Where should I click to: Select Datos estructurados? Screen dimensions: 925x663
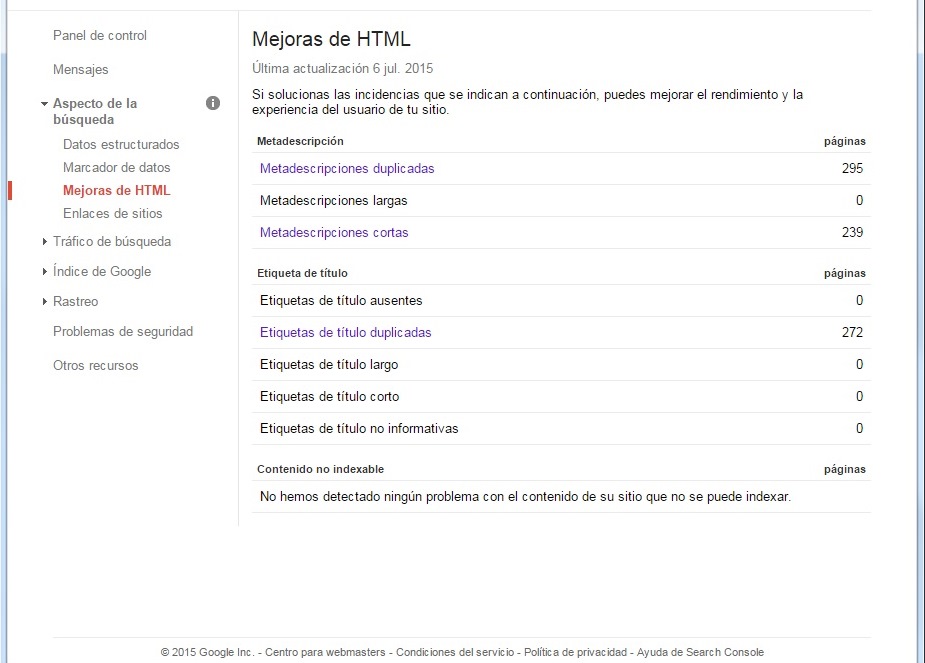[x=121, y=145]
